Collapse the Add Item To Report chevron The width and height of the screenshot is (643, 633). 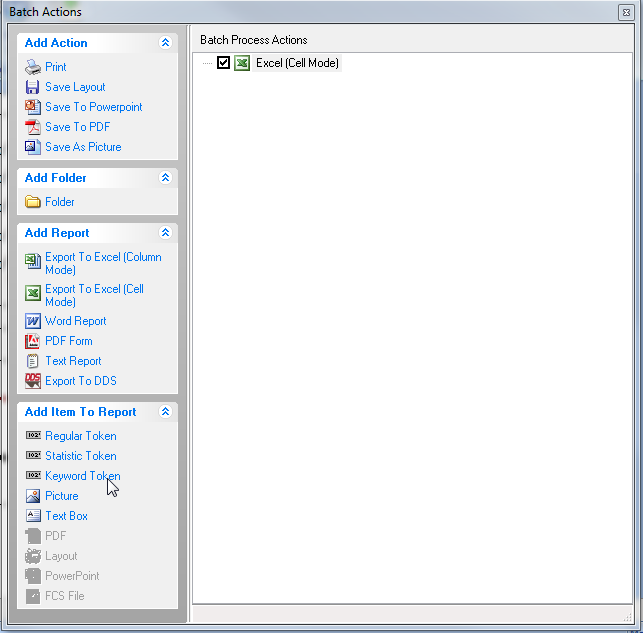[x=165, y=411]
